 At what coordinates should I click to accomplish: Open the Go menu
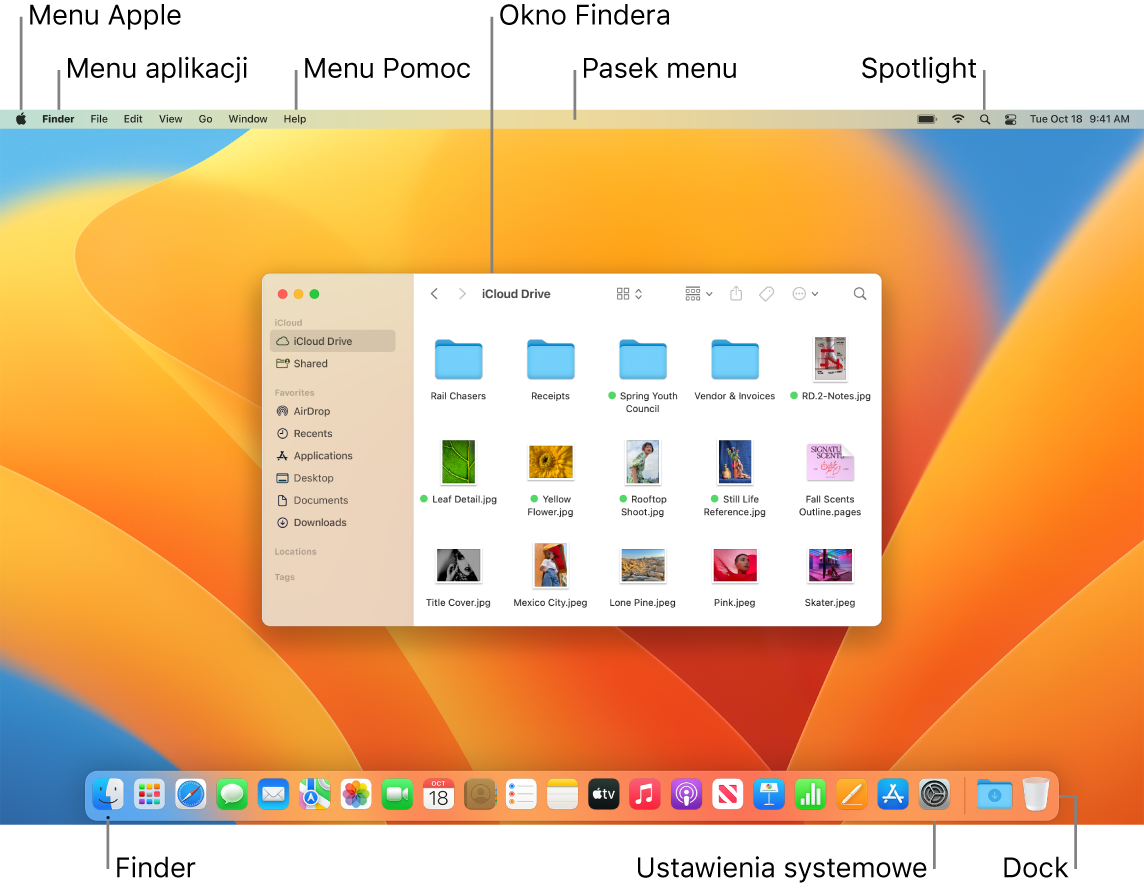pos(205,118)
